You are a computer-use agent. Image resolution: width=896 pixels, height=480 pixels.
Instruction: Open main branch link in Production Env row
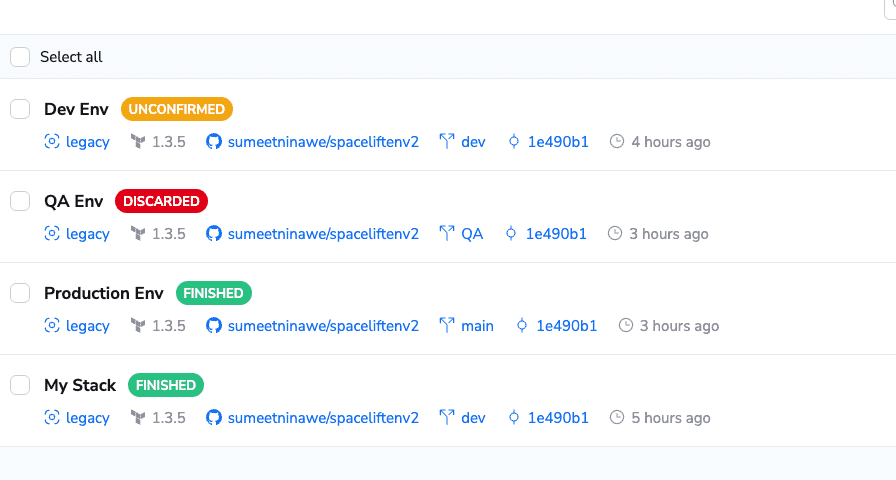click(x=477, y=326)
